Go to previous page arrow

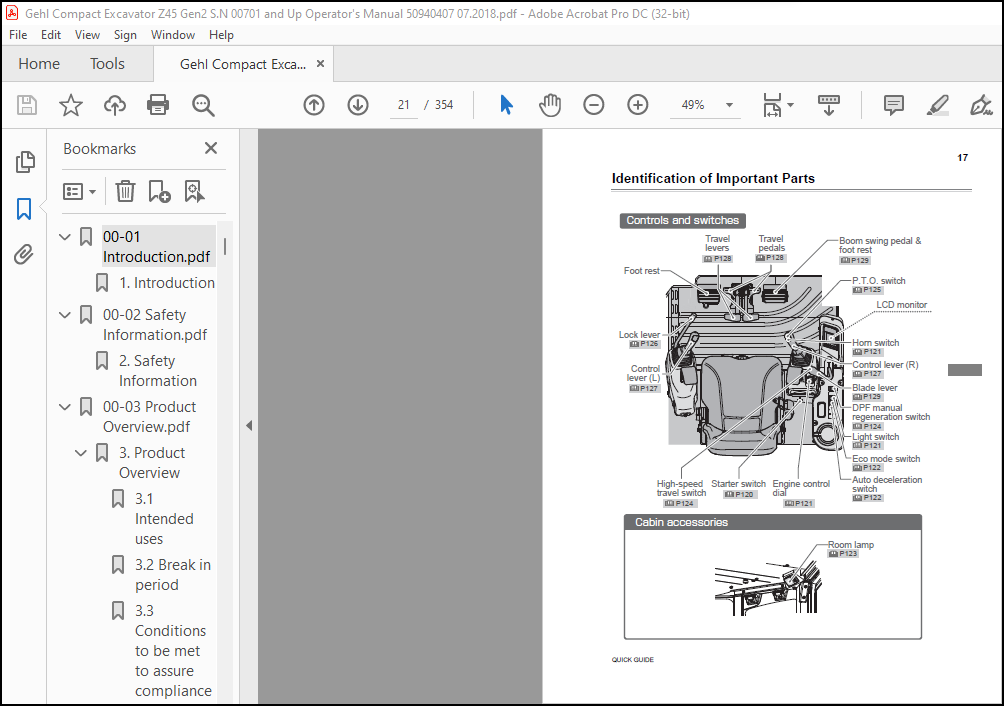pos(314,105)
